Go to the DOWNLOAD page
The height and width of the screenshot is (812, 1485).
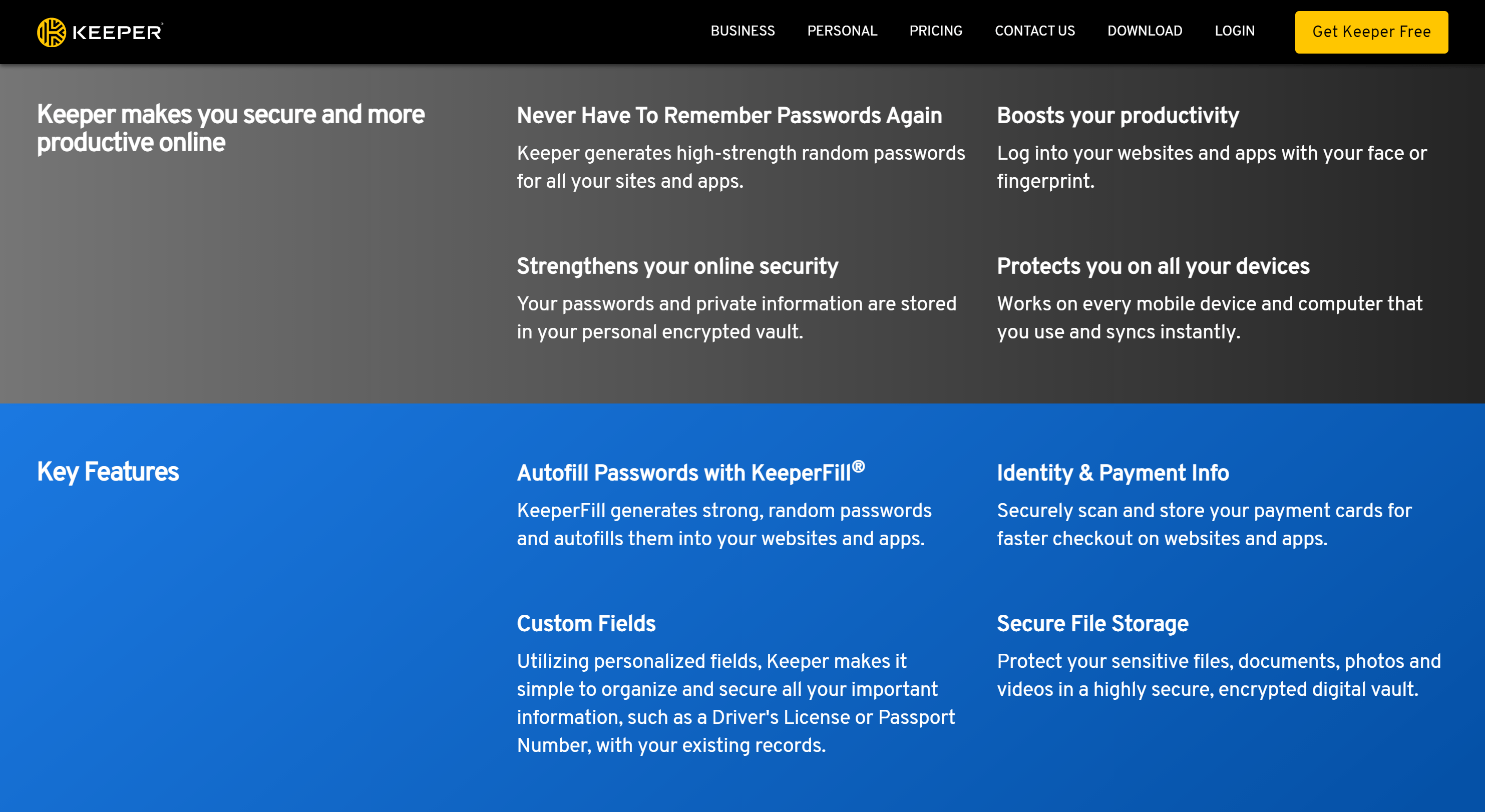coord(1145,31)
